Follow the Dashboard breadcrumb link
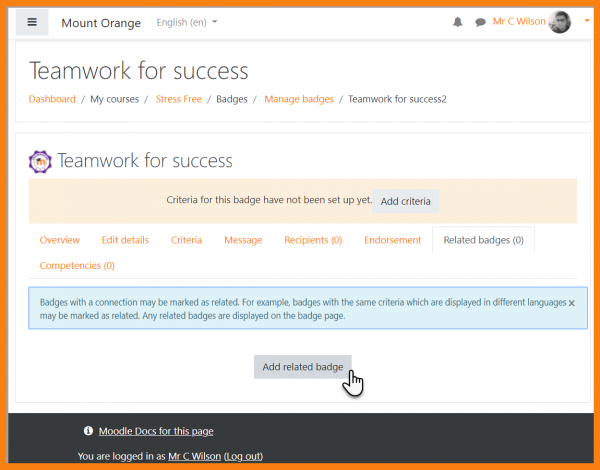Screen dimensions: 600x470 tap(52, 99)
